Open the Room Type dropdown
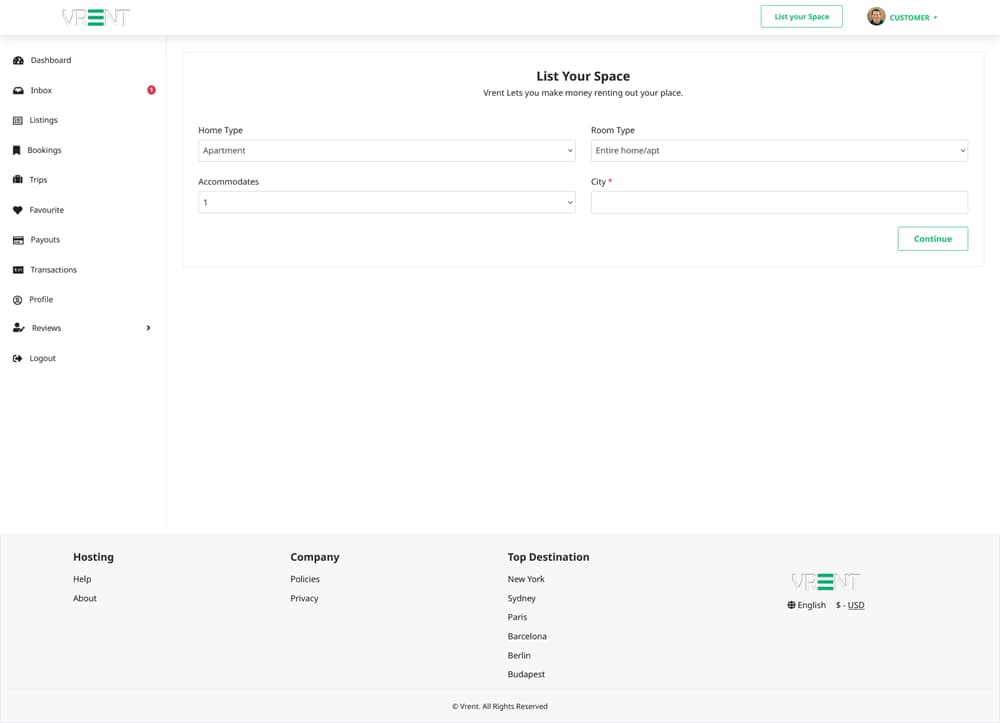 (779, 151)
